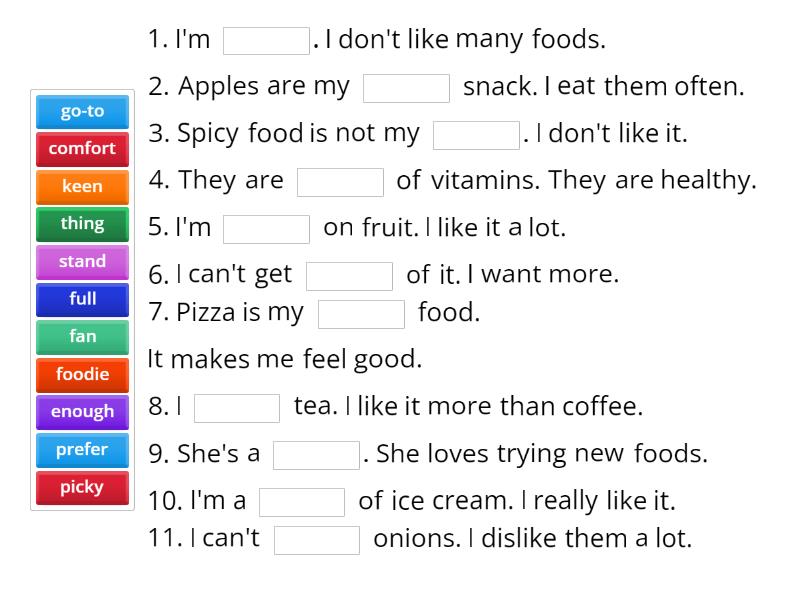Click the "fan" word tile
The height and width of the screenshot is (600, 800).
pyautogui.click(x=81, y=337)
